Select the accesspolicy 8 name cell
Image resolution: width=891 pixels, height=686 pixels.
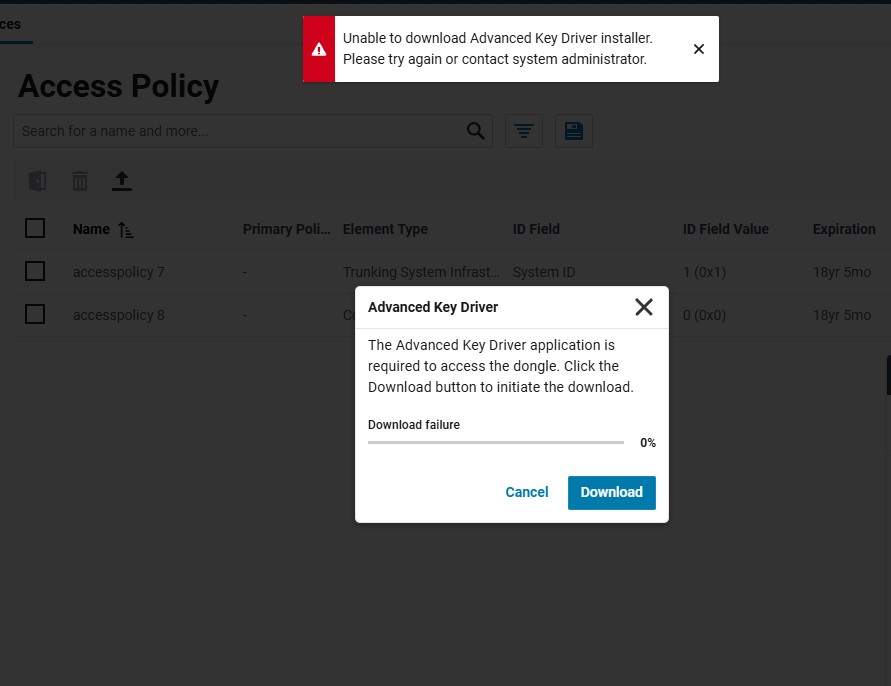click(118, 315)
